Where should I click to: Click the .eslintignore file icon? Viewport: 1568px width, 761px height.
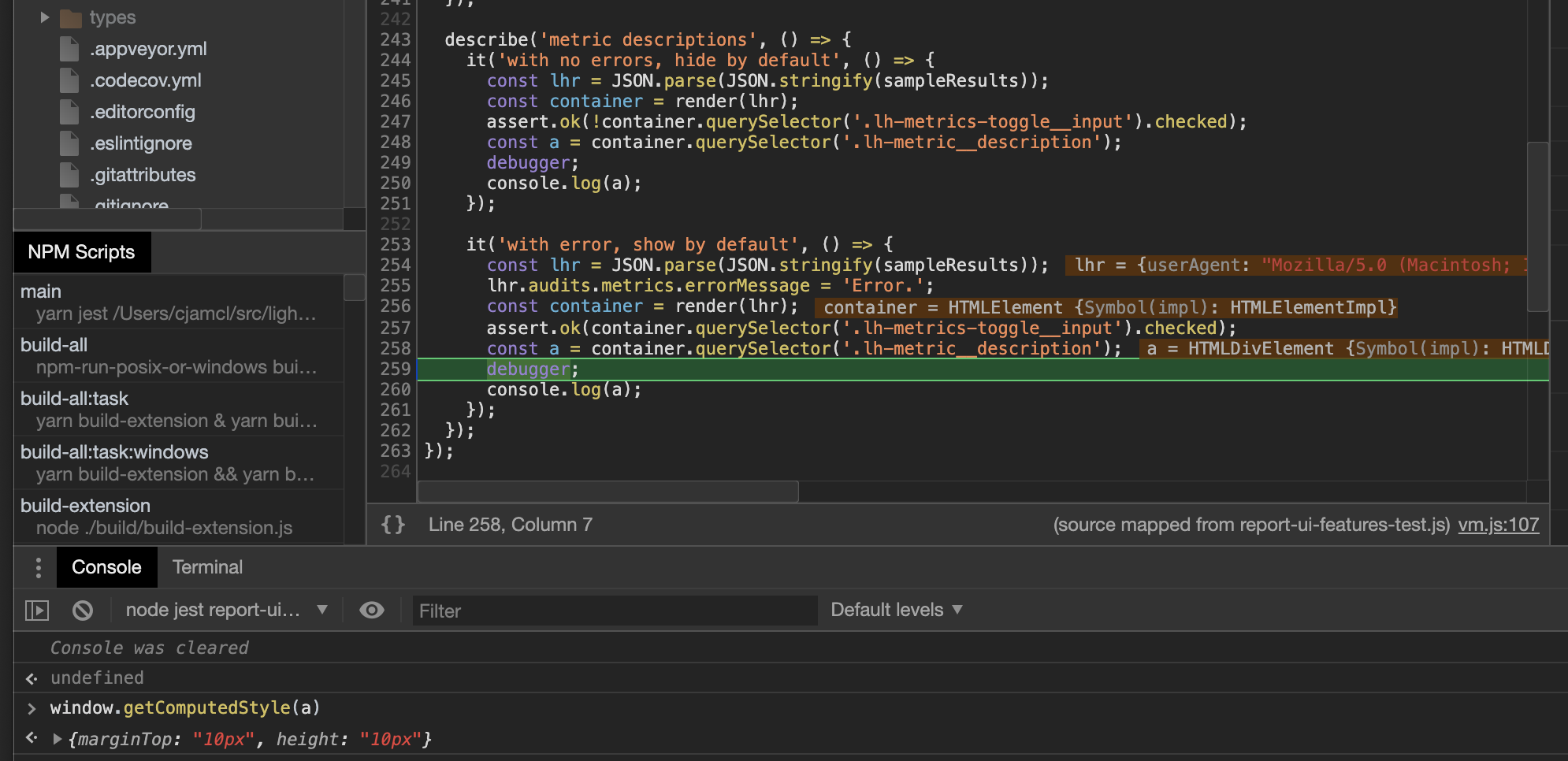69,143
